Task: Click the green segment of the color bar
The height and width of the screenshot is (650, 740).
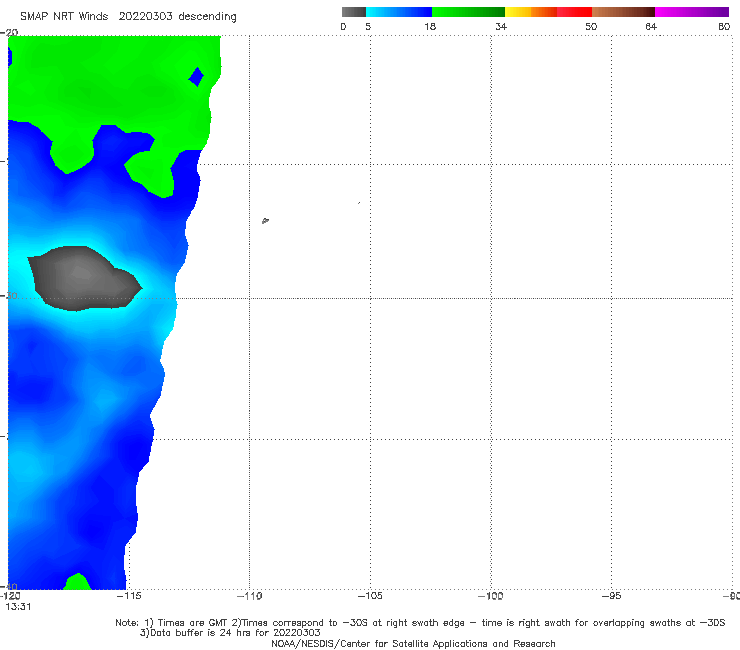Action: 468,12
